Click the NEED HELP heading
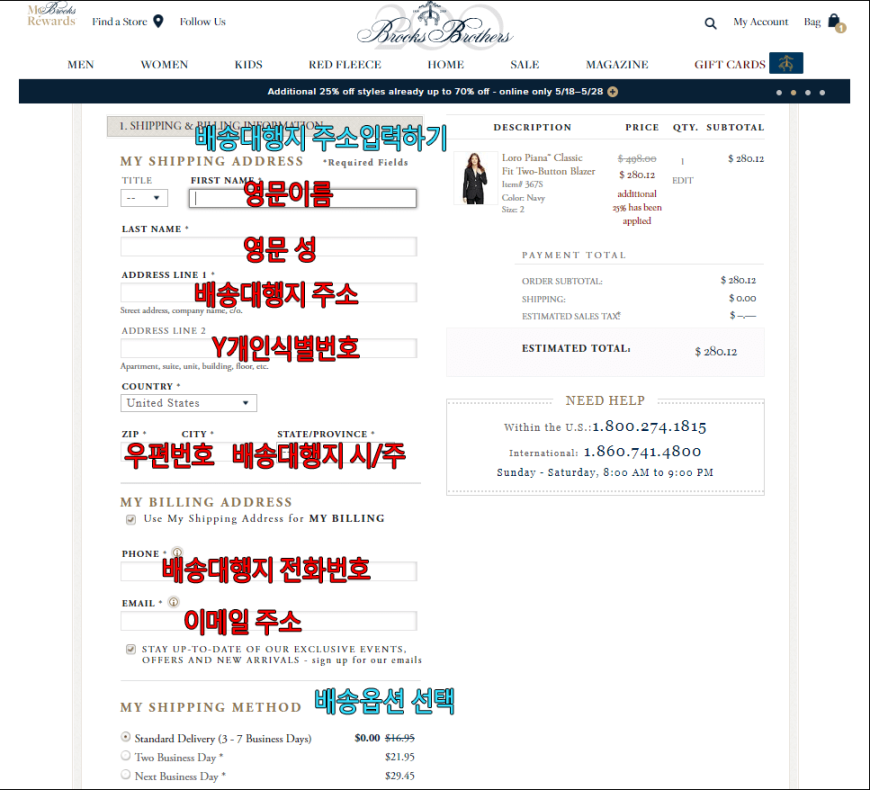Image resolution: width=870 pixels, height=790 pixels. pos(605,401)
